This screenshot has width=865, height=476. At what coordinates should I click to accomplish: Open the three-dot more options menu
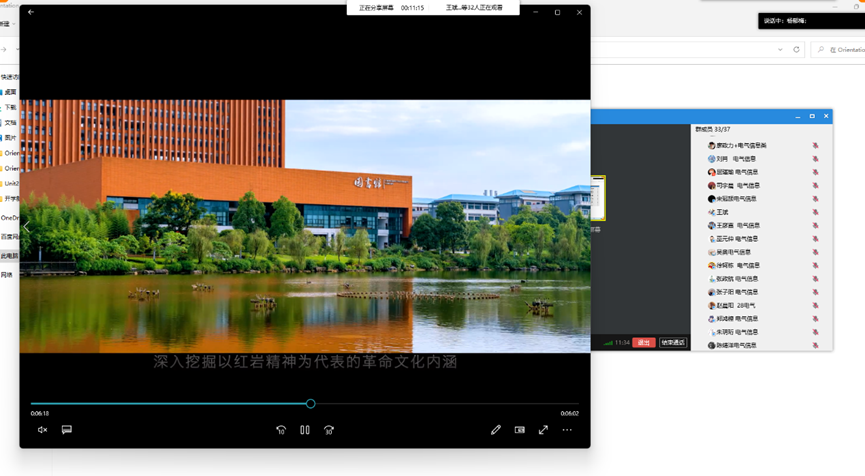(567, 430)
